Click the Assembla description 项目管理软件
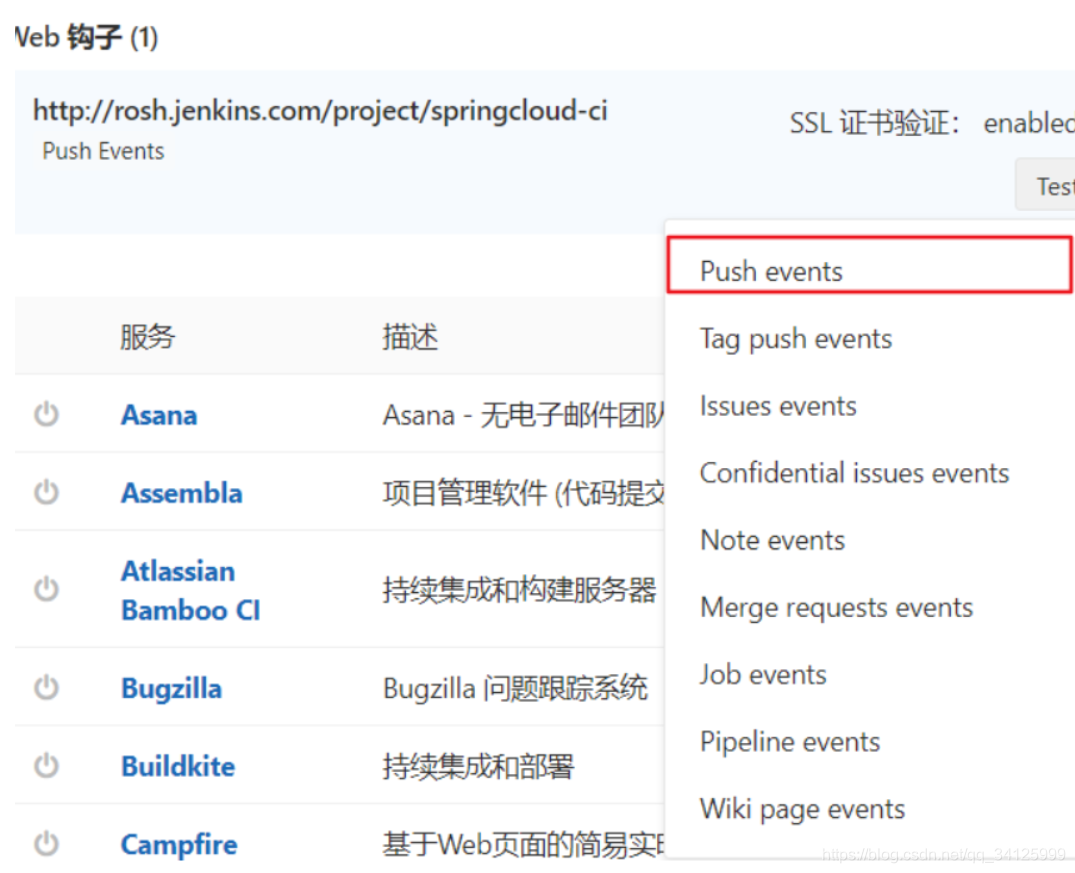The height and width of the screenshot is (873, 1075). coord(523,493)
